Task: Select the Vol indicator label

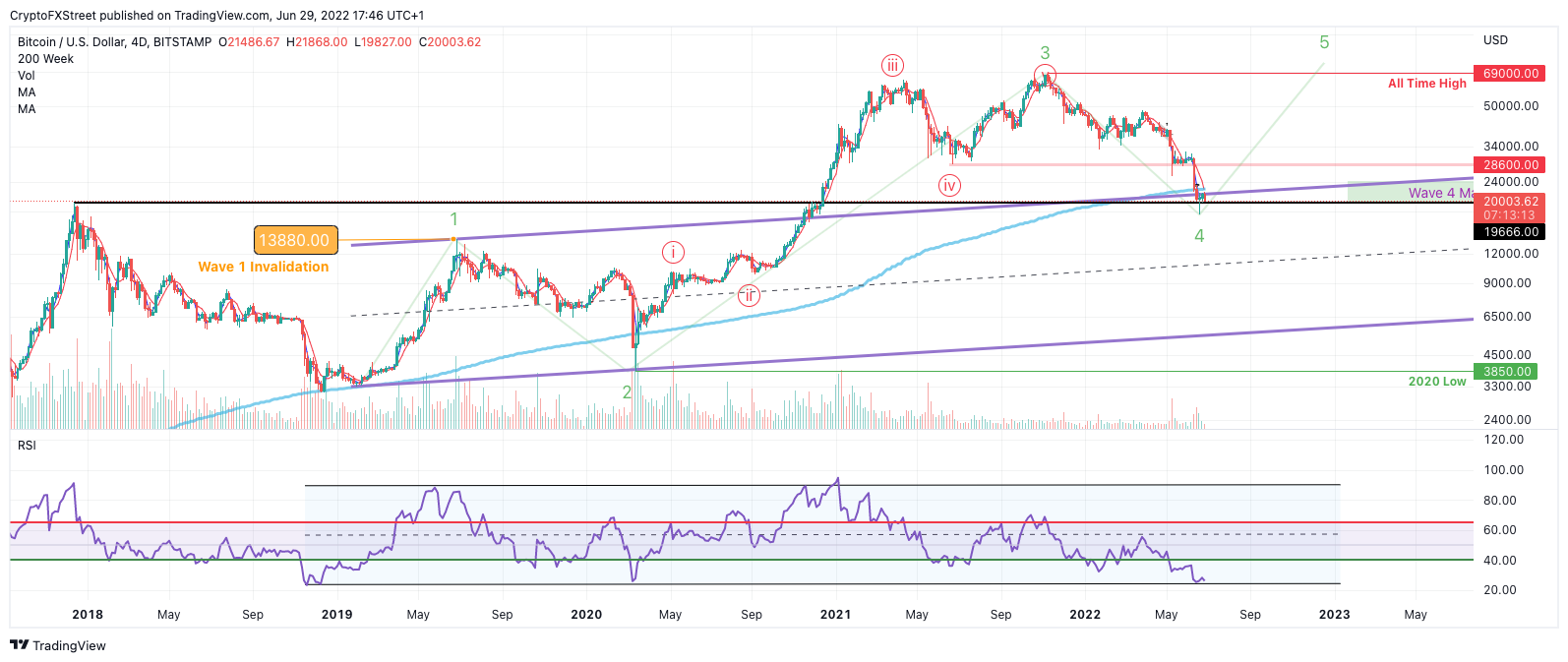Action: [27, 76]
